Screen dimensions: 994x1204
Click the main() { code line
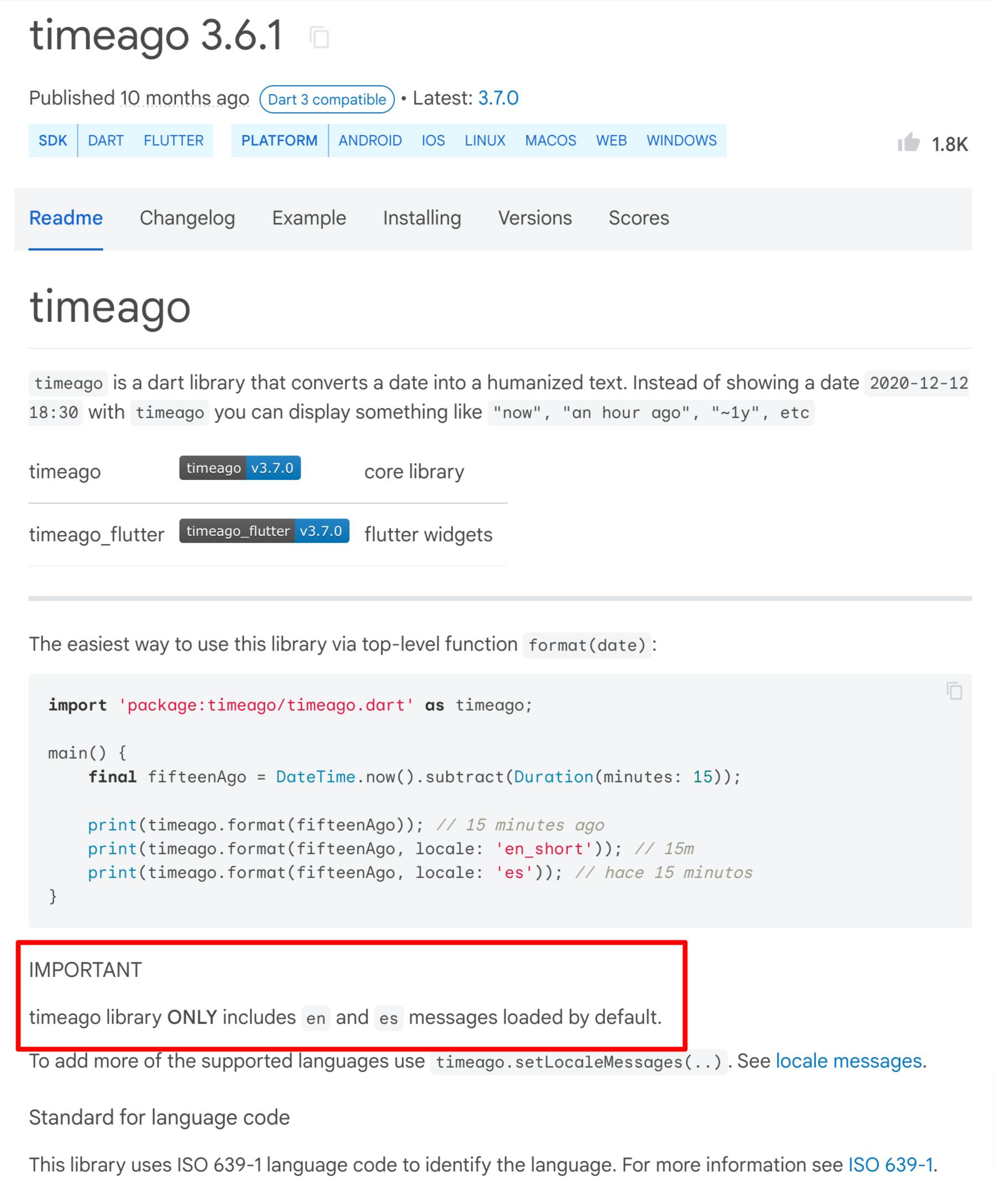click(x=88, y=753)
